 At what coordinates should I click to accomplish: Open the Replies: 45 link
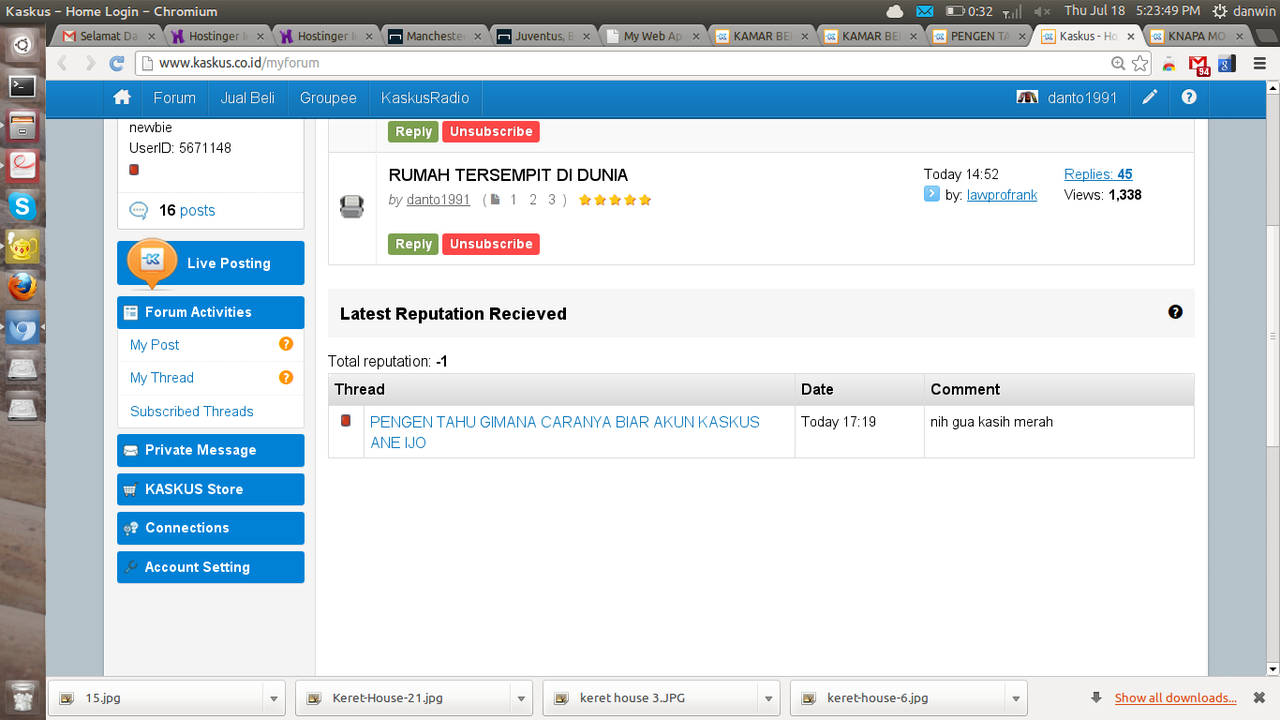(x=1098, y=174)
